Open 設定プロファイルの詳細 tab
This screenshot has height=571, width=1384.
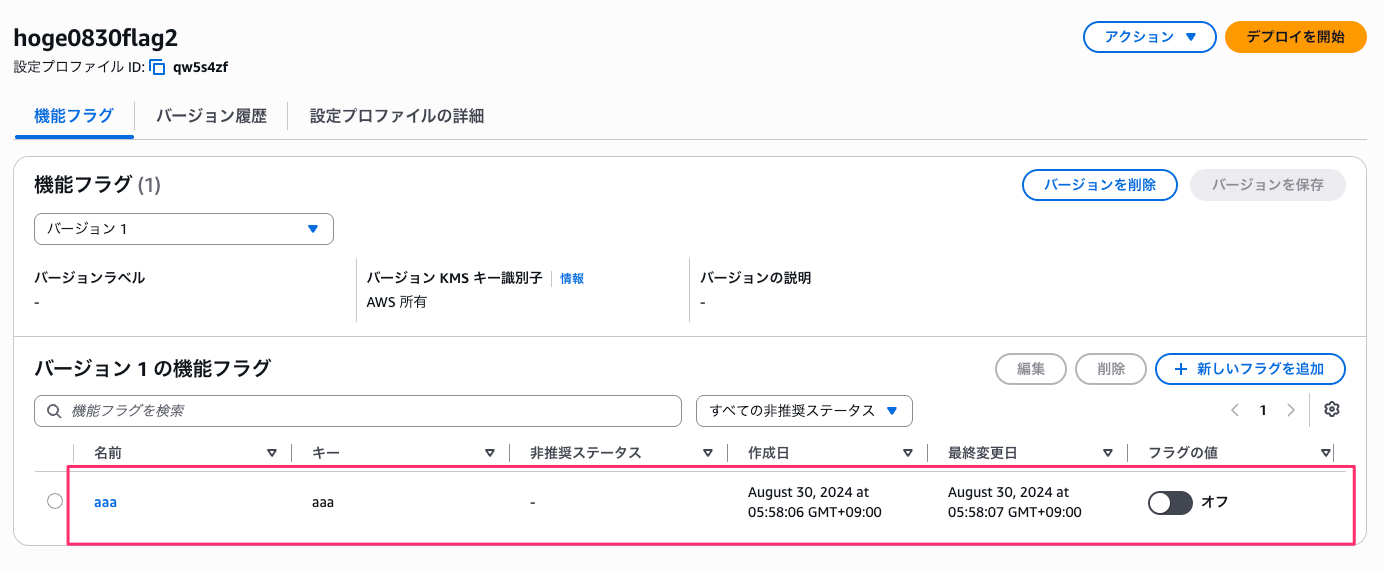pos(397,116)
